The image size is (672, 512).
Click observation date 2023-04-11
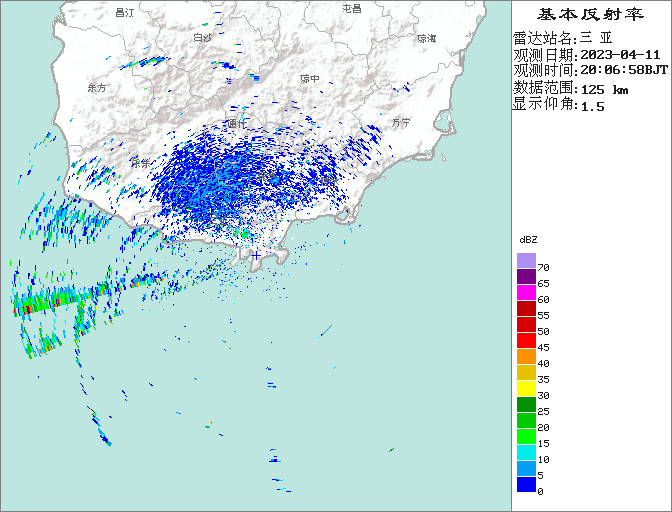pyautogui.click(x=620, y=55)
